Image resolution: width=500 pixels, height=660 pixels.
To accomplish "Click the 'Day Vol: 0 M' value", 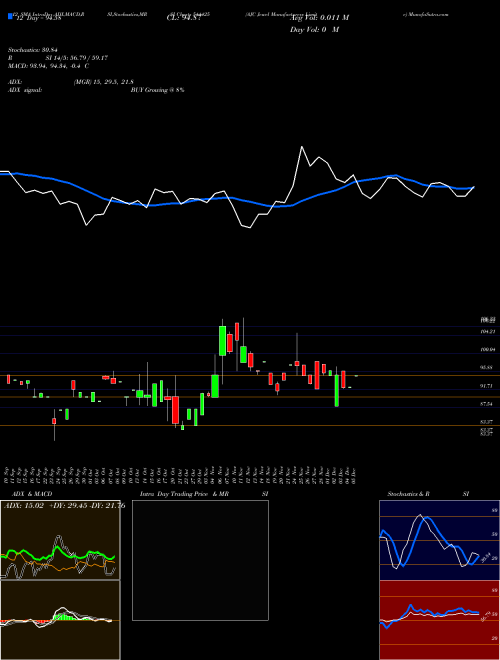I will (314, 30).
